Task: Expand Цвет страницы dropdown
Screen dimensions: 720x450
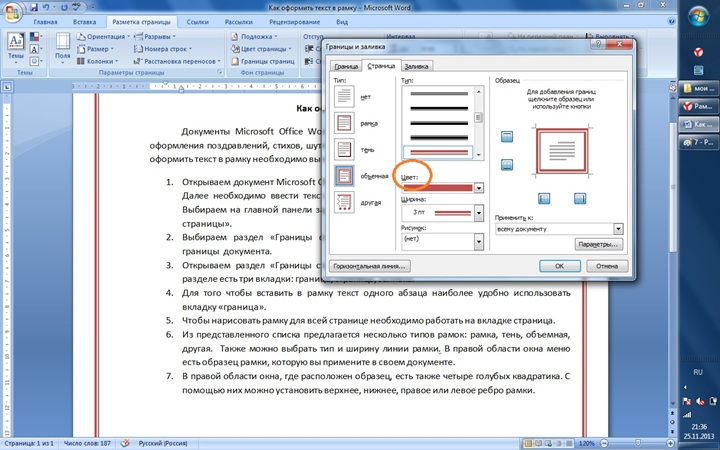Action: (261, 49)
